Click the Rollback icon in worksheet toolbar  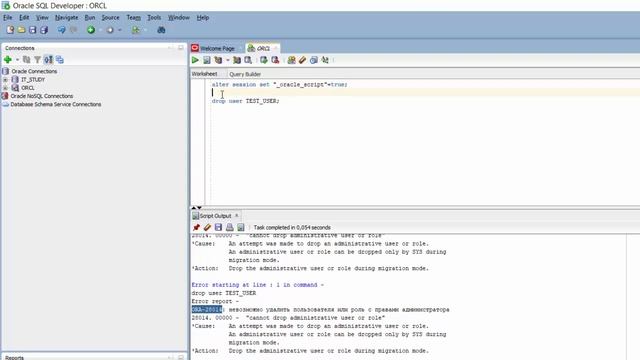[275, 60]
